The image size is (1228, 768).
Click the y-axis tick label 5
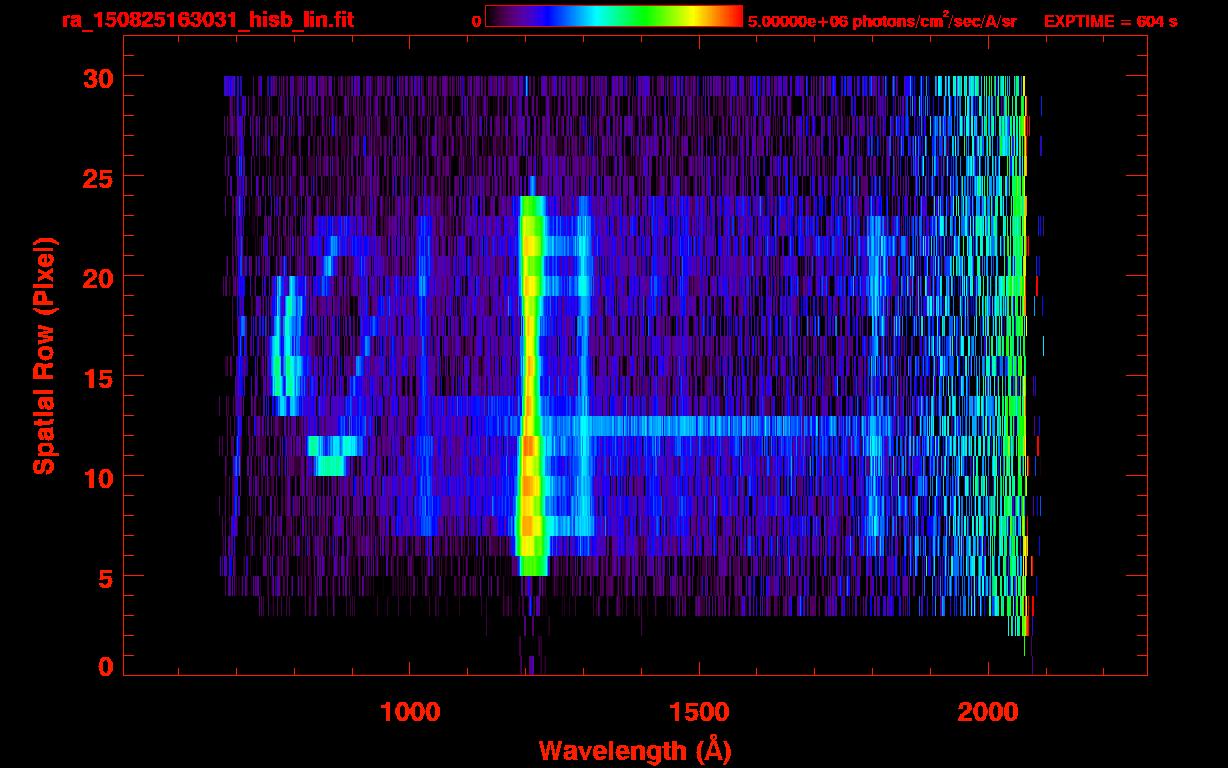(x=105, y=577)
